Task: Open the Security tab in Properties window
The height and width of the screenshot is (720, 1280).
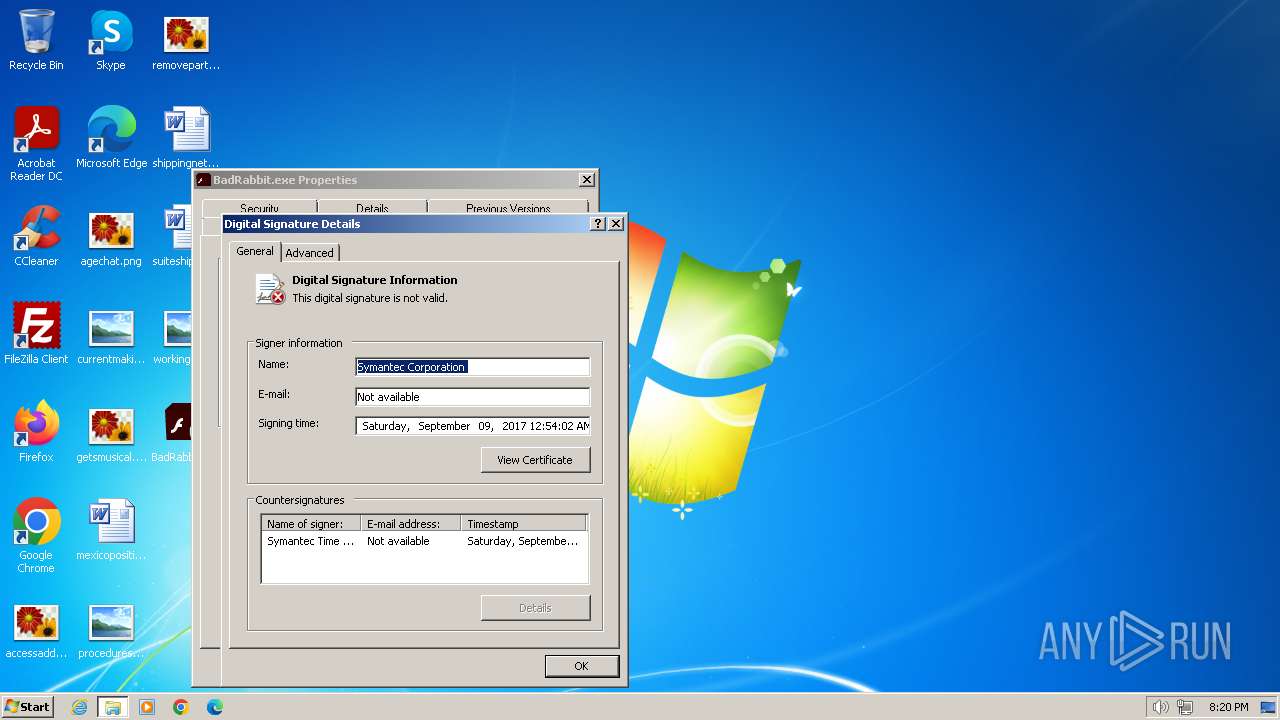Action: pos(259,208)
